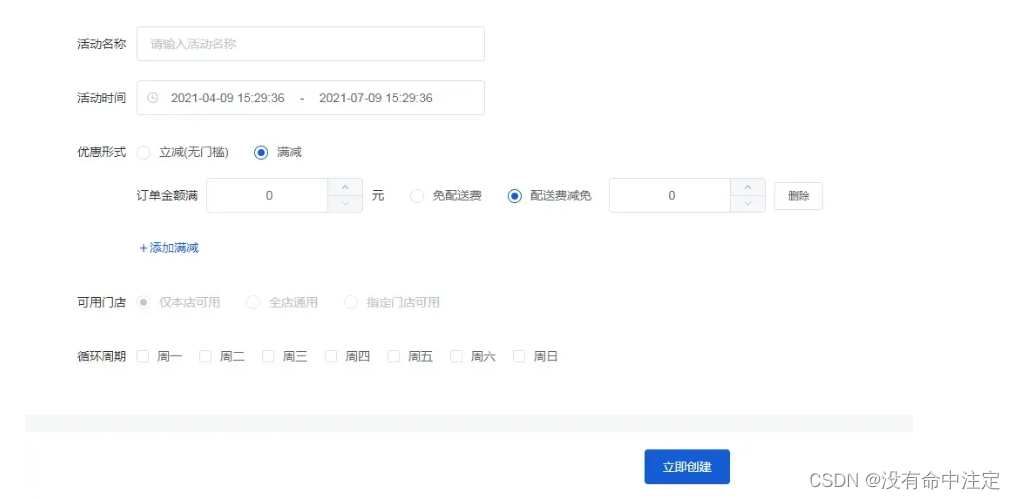Screen dimensions: 1015x499
Task: Click the 删除 button
Action: tap(799, 196)
